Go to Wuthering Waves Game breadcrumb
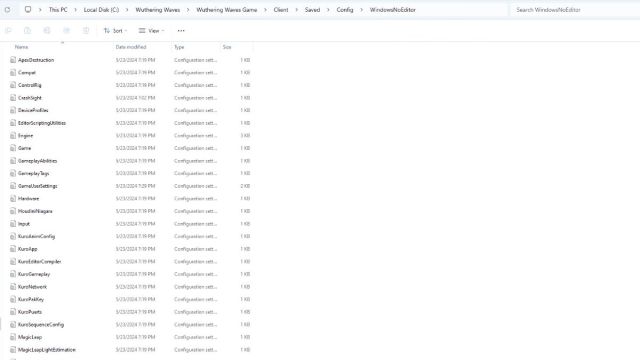The width and height of the screenshot is (640, 360). 227,10
